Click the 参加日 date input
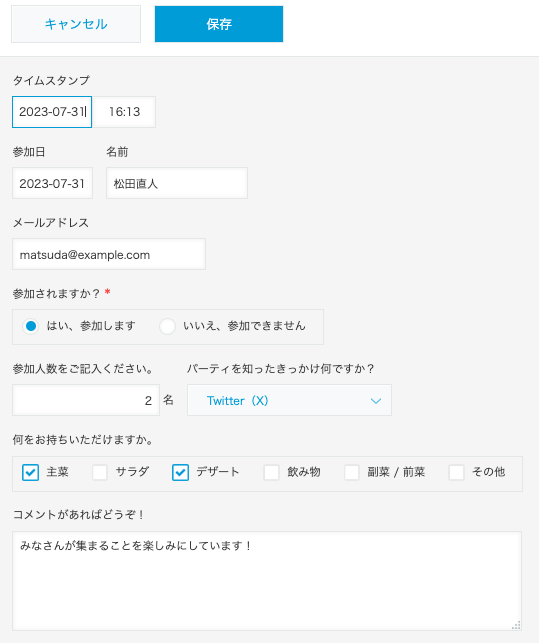 53,183
